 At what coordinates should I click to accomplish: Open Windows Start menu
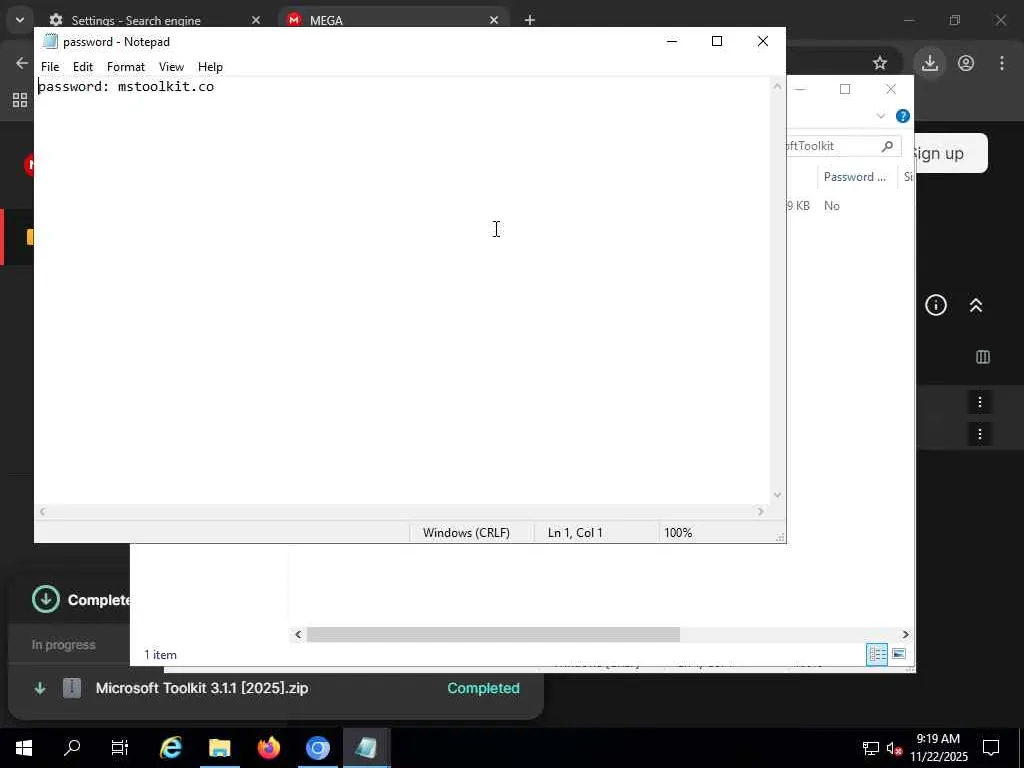coord(24,748)
